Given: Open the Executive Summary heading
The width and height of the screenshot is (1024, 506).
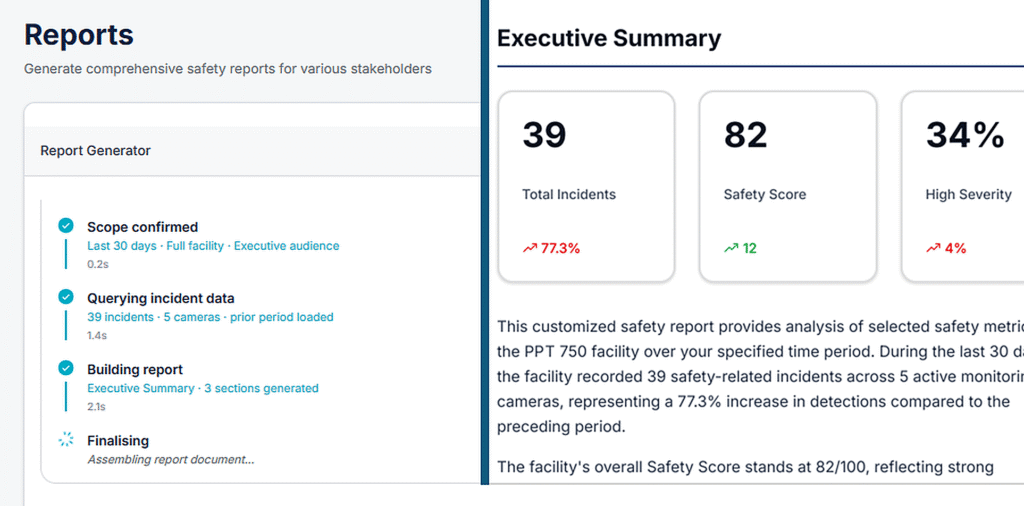Looking at the screenshot, I should 609,39.
